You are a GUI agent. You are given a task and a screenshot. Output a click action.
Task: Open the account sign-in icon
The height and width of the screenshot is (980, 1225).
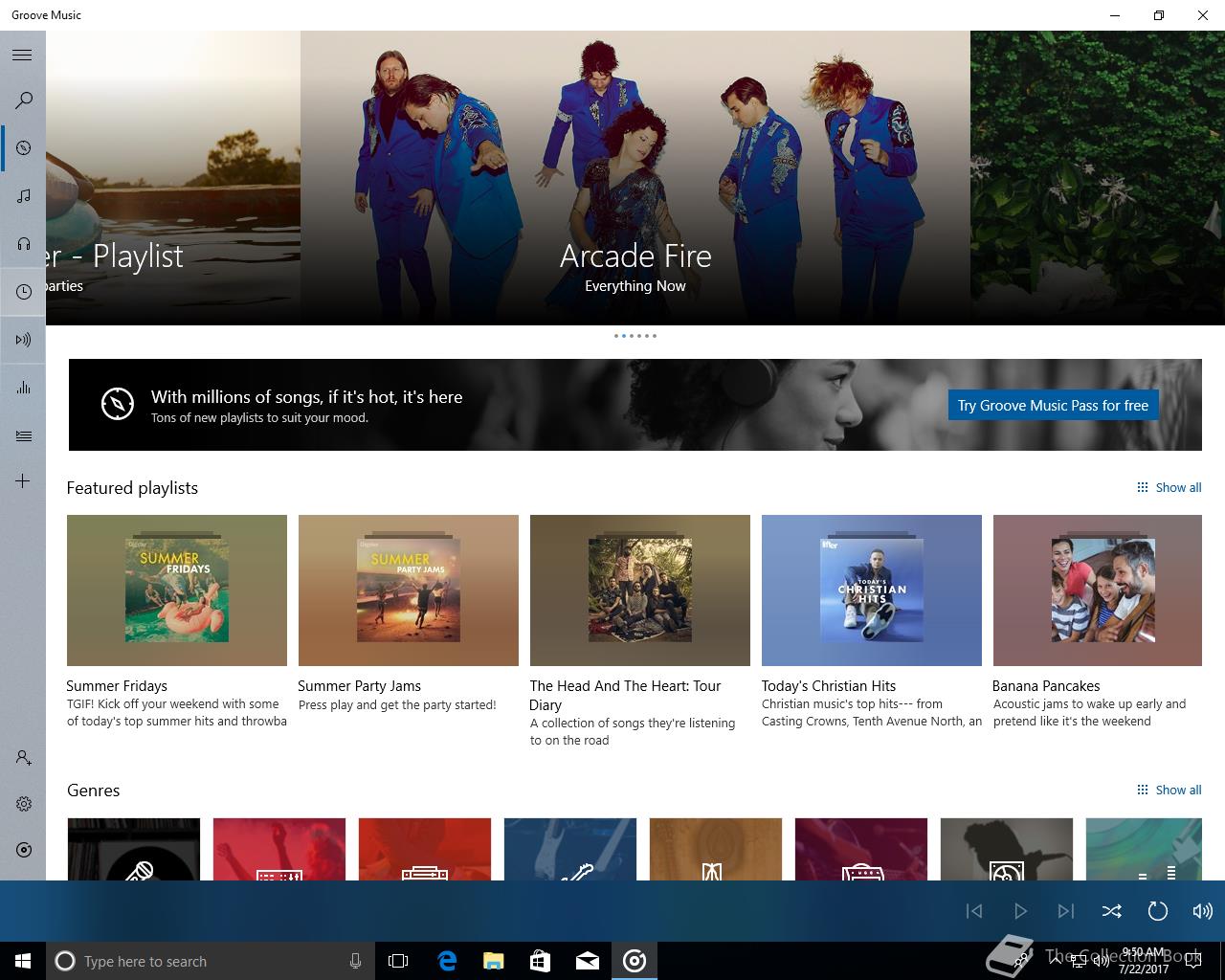[24, 758]
